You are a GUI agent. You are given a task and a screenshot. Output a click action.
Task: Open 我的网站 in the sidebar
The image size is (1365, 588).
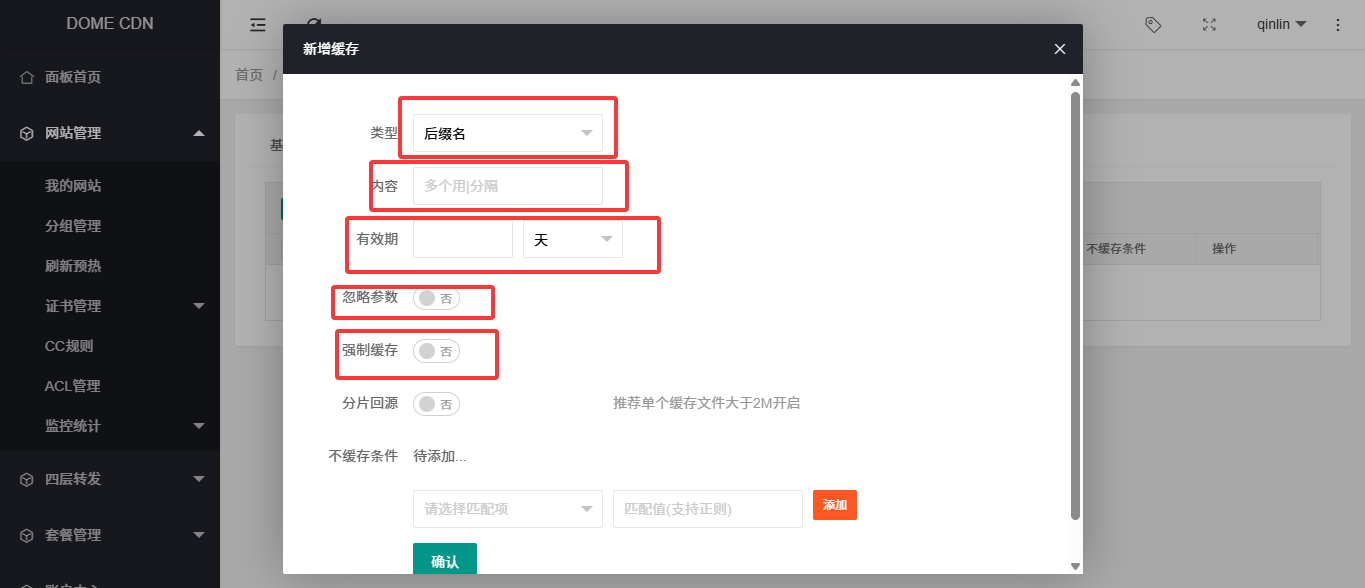[x=73, y=186]
